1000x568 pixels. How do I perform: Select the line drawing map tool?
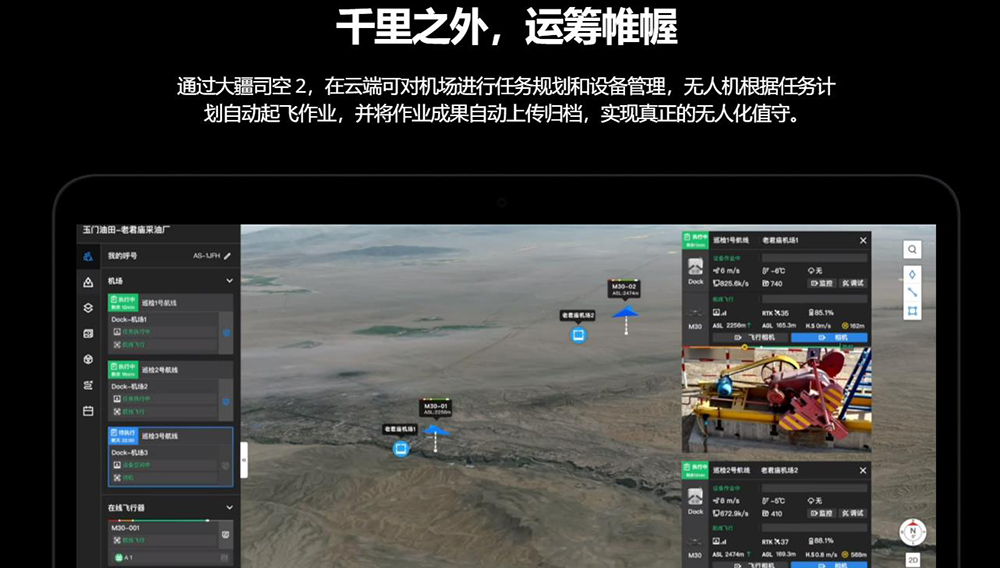coord(912,293)
